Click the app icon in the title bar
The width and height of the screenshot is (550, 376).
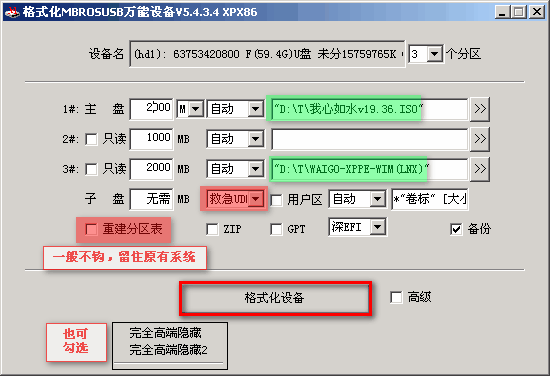[12, 12]
